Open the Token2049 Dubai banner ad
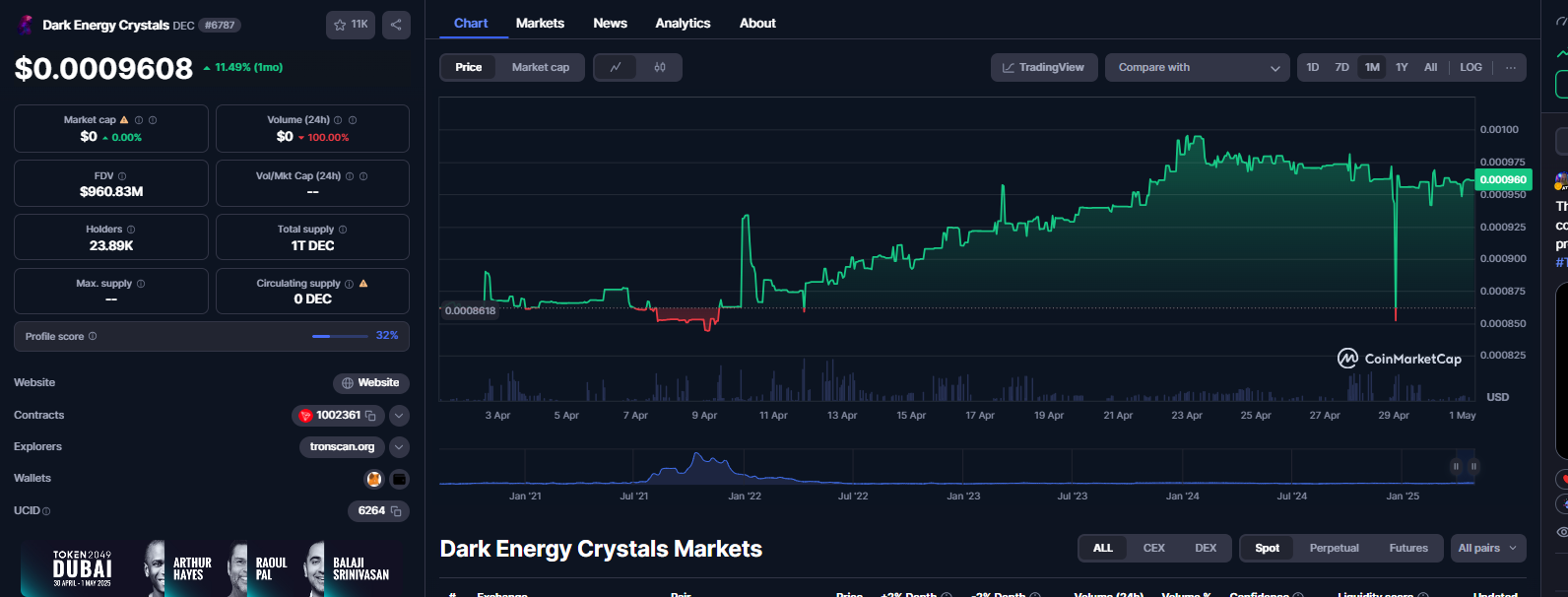The height and width of the screenshot is (597, 1568). (211, 567)
